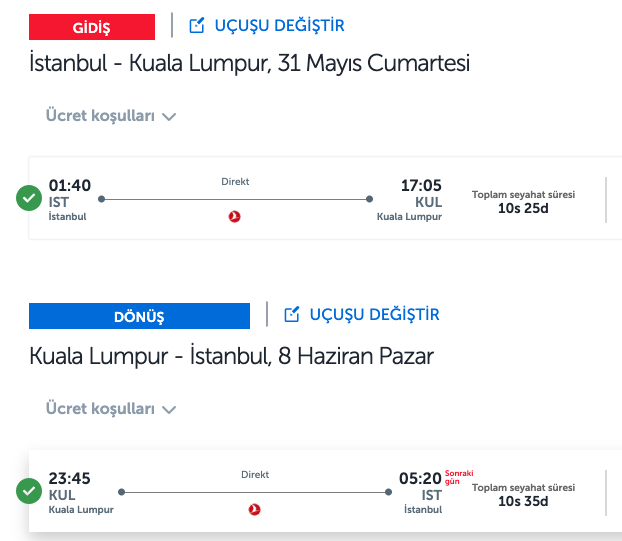Expand Ücret koşulları for the outbound flight
This screenshot has height=541, width=622.
coord(111,116)
